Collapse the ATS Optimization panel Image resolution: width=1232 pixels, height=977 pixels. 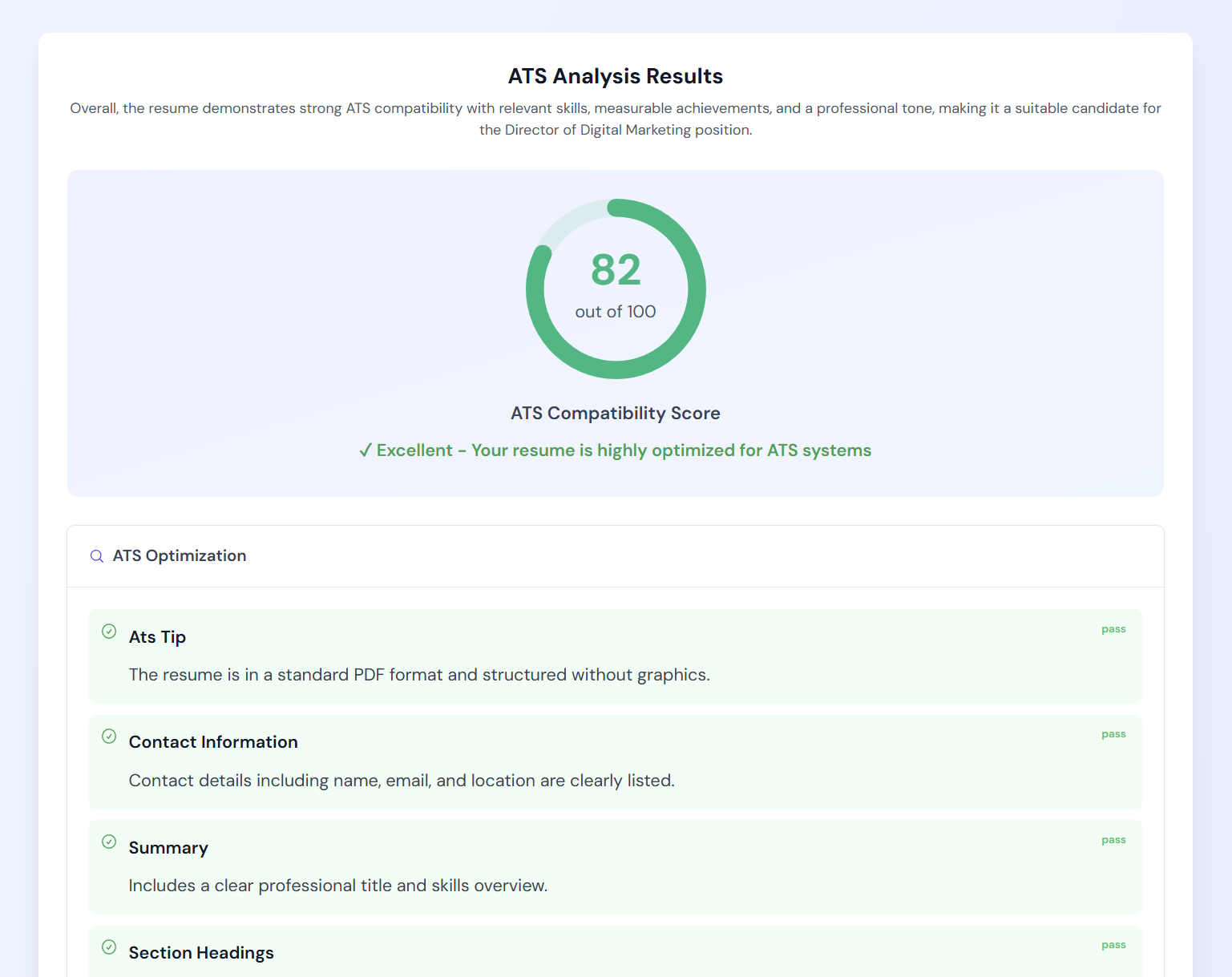[x=615, y=555]
